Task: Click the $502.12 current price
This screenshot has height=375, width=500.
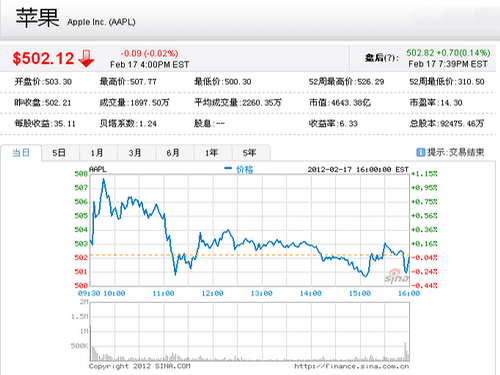Action: point(43,58)
